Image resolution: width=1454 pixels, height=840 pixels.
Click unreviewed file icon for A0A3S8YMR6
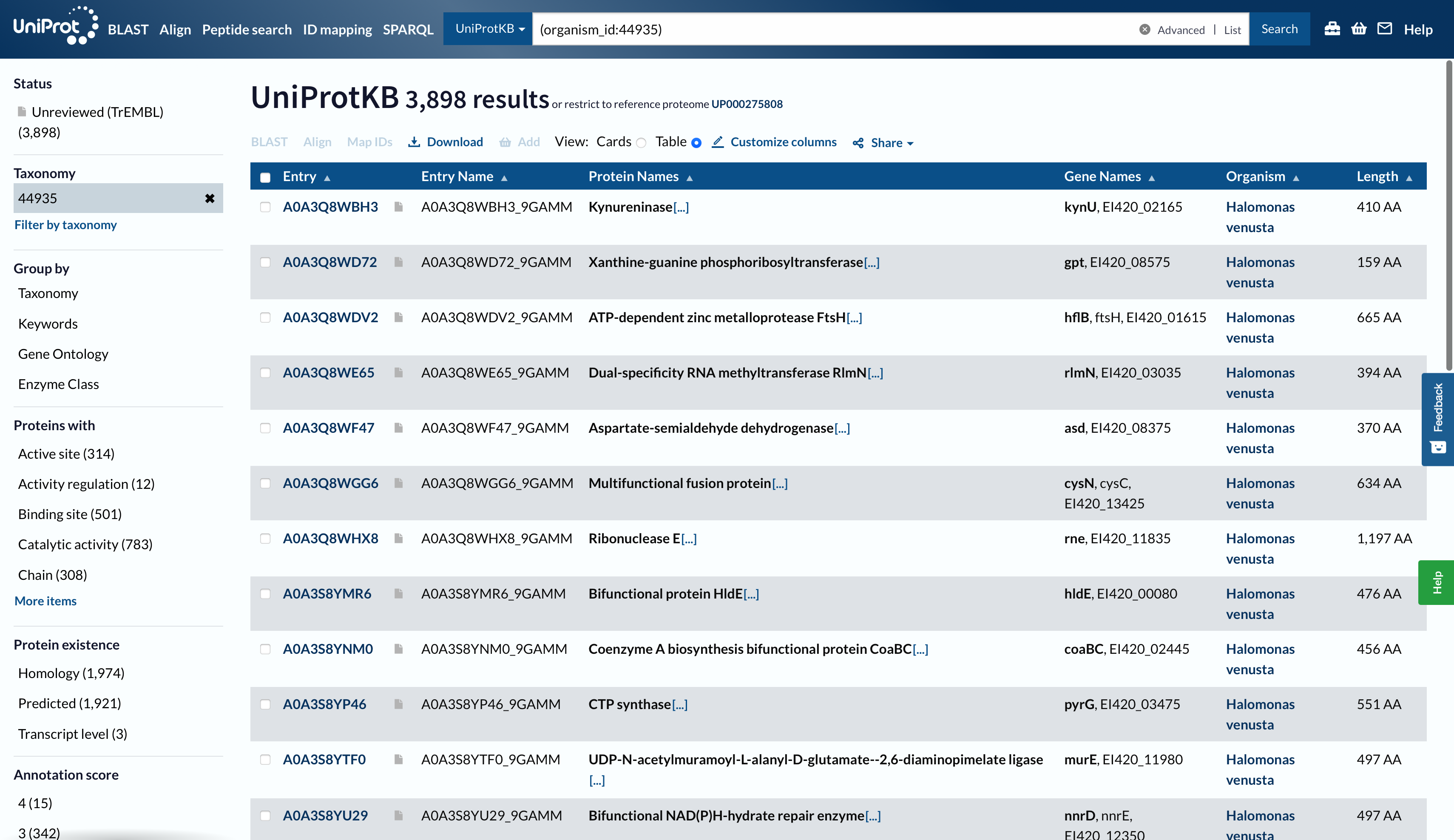tap(398, 593)
